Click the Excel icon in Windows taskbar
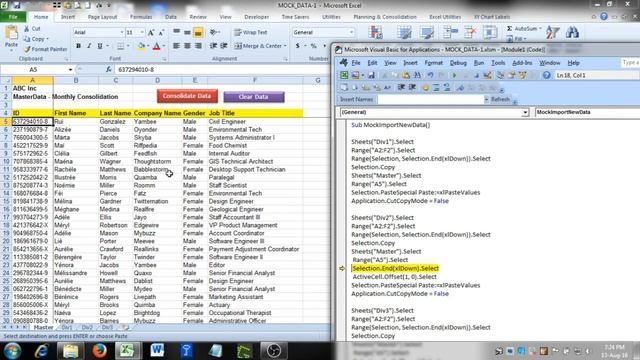Screen dimensions: 640x360 click(127, 350)
